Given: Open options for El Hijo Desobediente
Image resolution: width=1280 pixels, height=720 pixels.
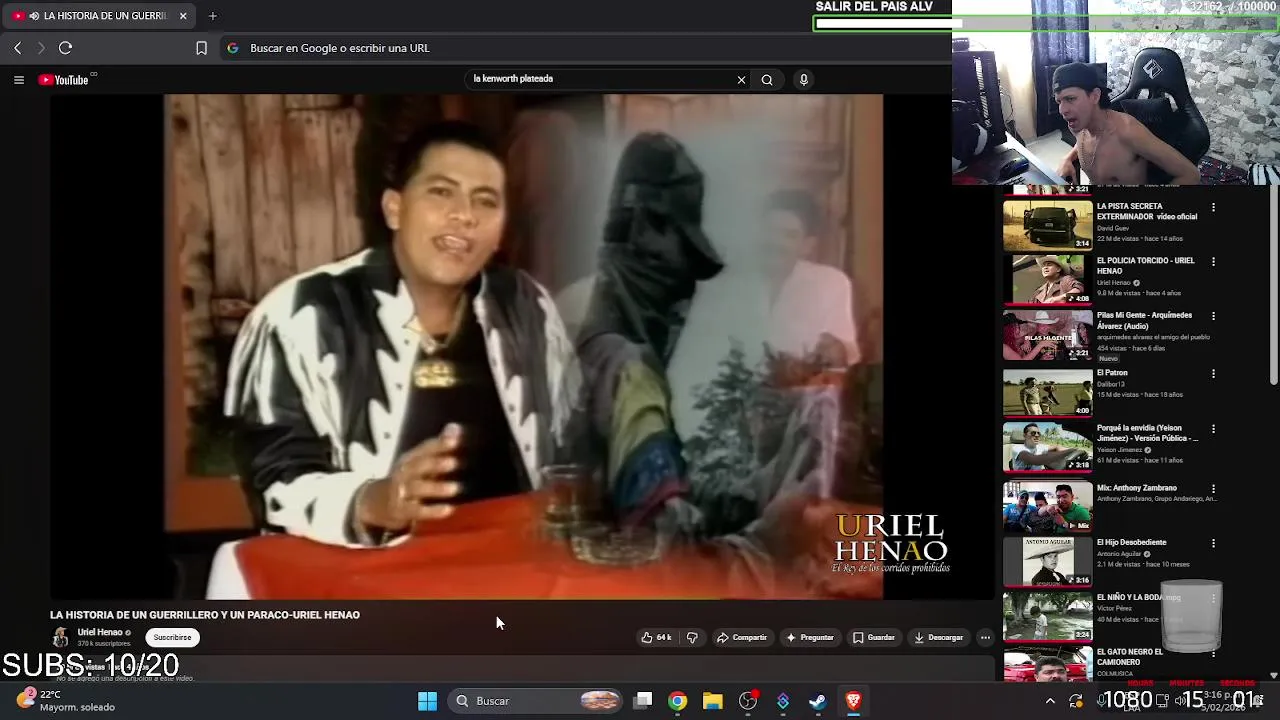Looking at the screenshot, I should coord(1213,543).
